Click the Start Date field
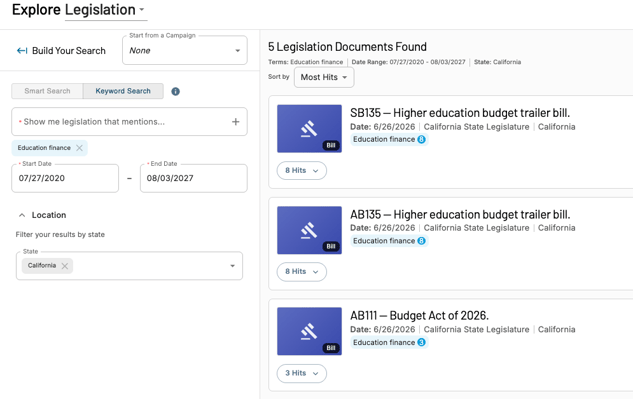The image size is (633, 399). click(x=65, y=178)
